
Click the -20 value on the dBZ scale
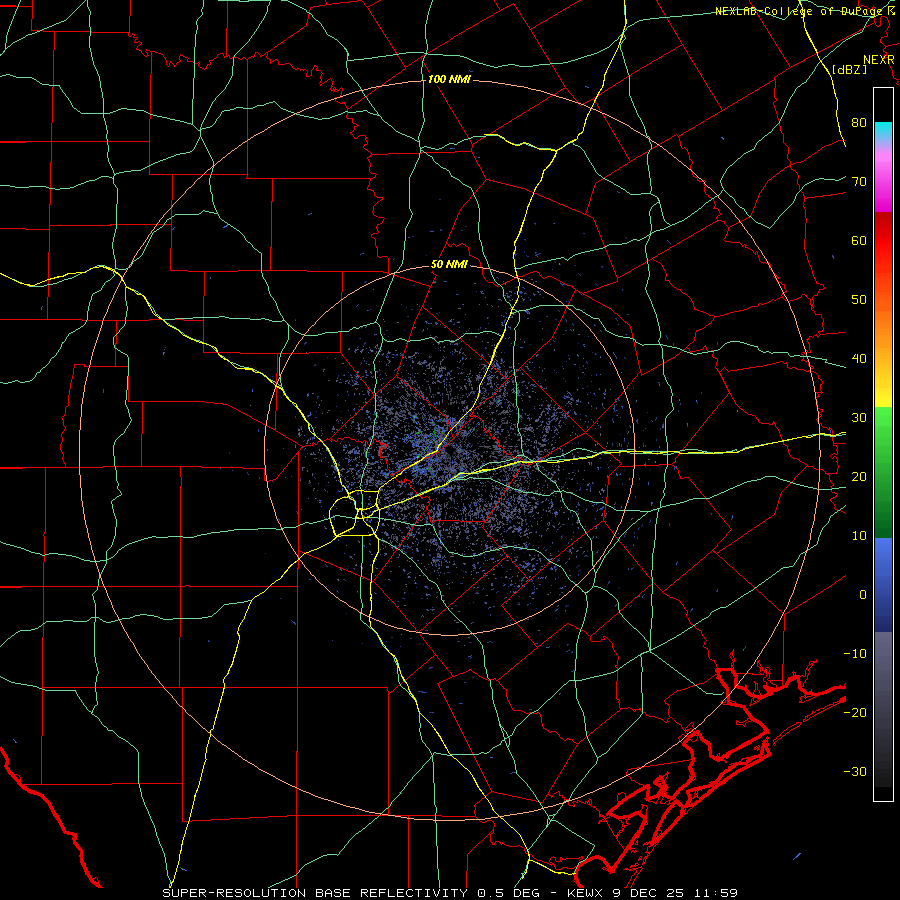[x=855, y=713]
